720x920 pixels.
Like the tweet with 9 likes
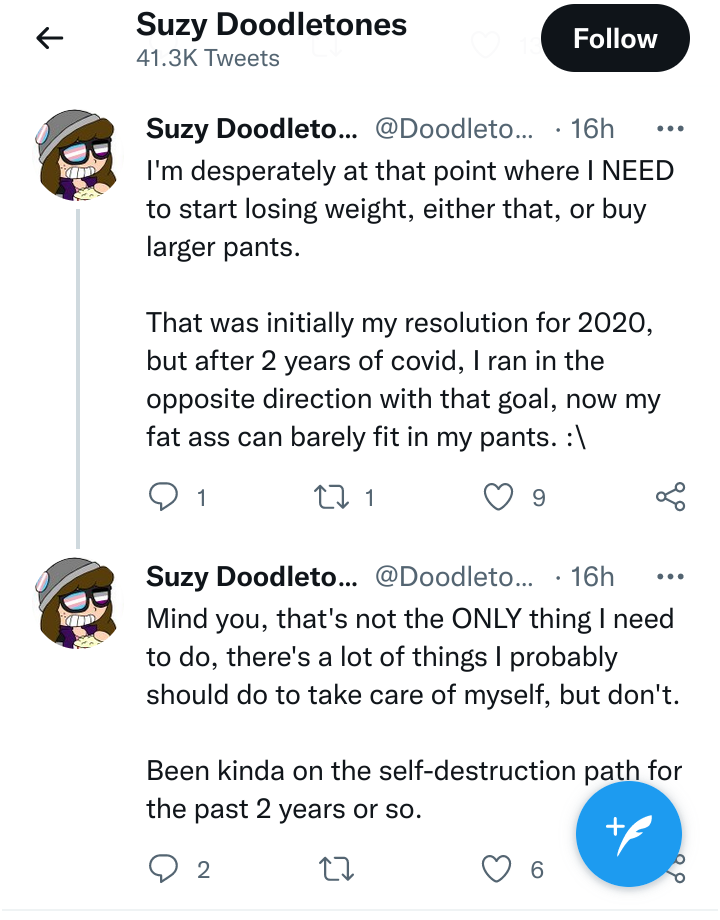point(498,497)
